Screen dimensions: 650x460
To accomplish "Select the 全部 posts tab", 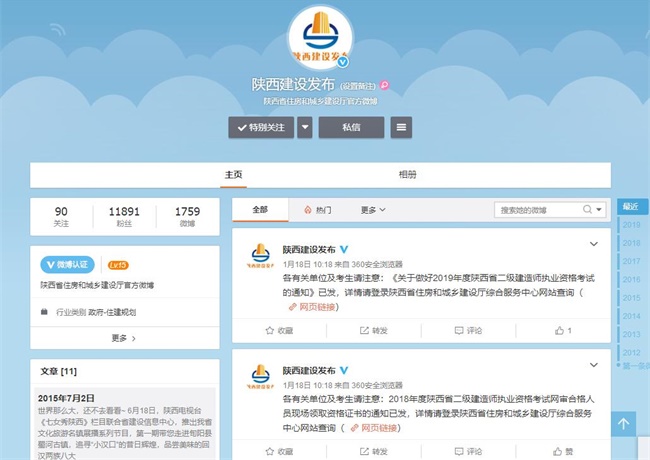I will tap(260, 210).
